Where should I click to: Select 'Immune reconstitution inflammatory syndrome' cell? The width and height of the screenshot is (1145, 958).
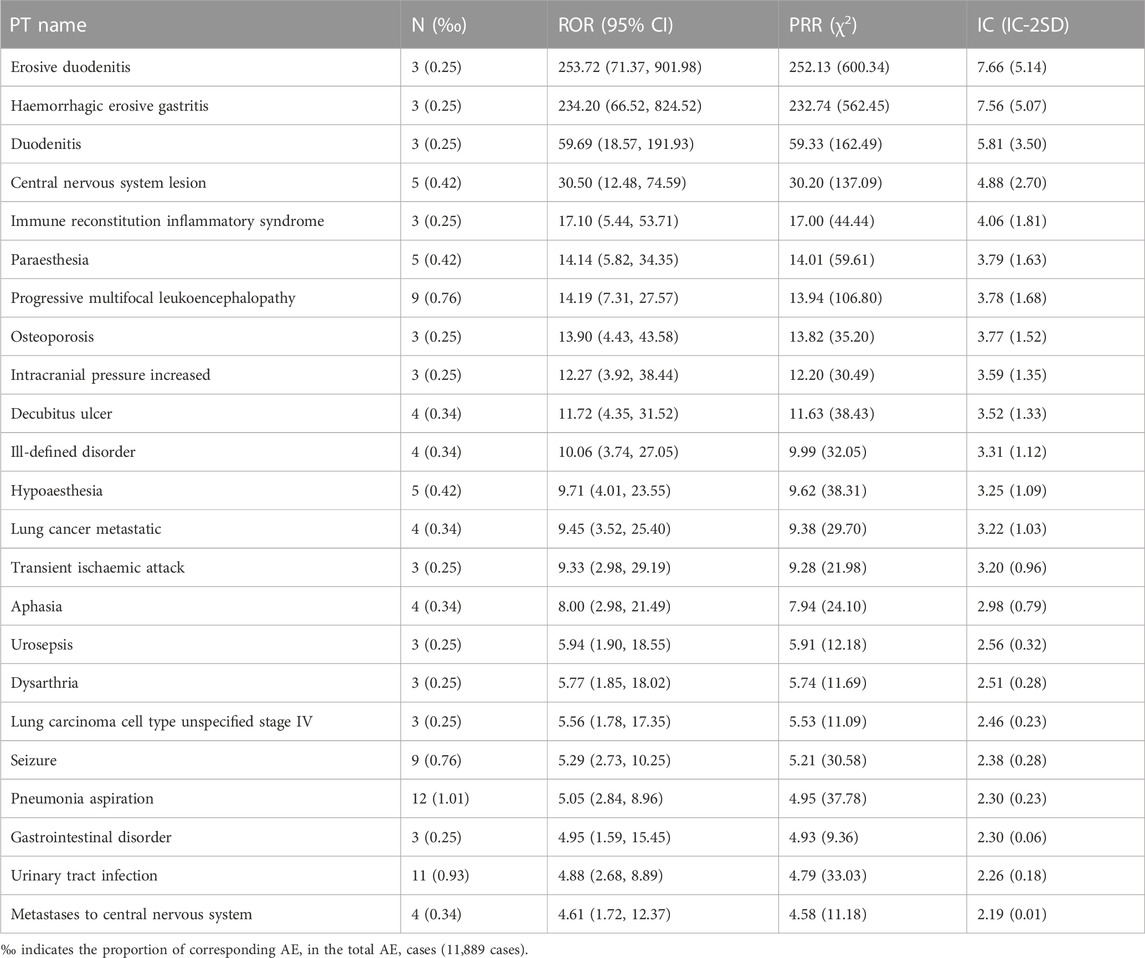click(x=167, y=221)
